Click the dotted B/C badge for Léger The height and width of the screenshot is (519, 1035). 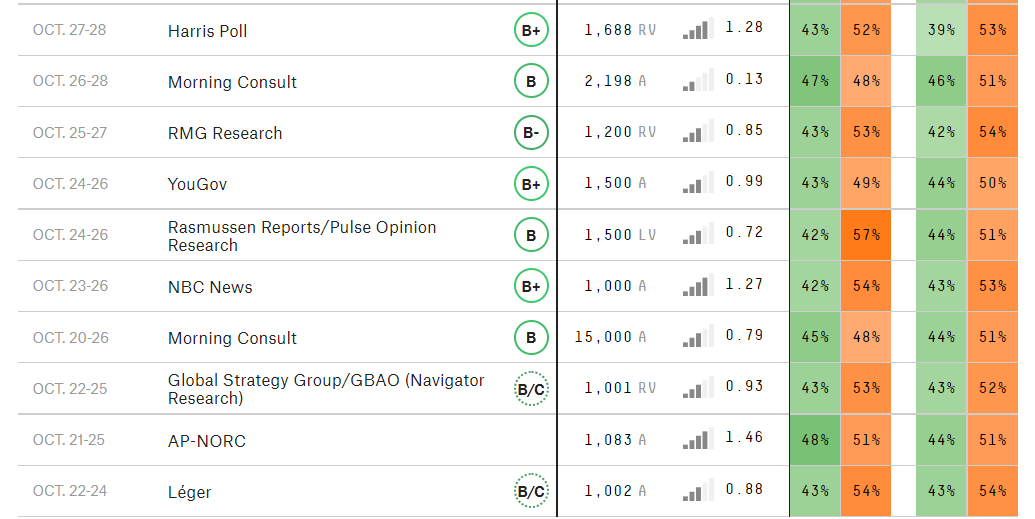531,491
